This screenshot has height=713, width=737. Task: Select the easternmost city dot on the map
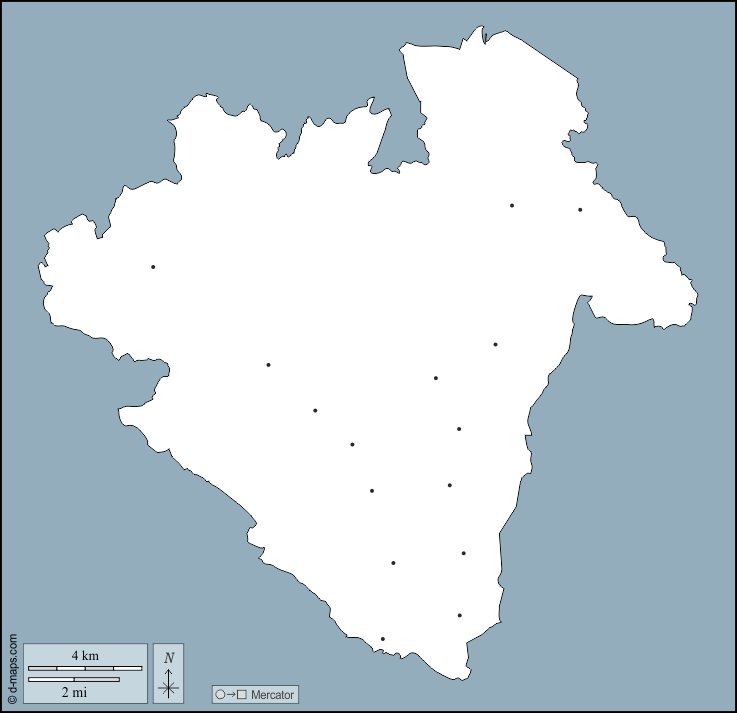click(x=580, y=210)
